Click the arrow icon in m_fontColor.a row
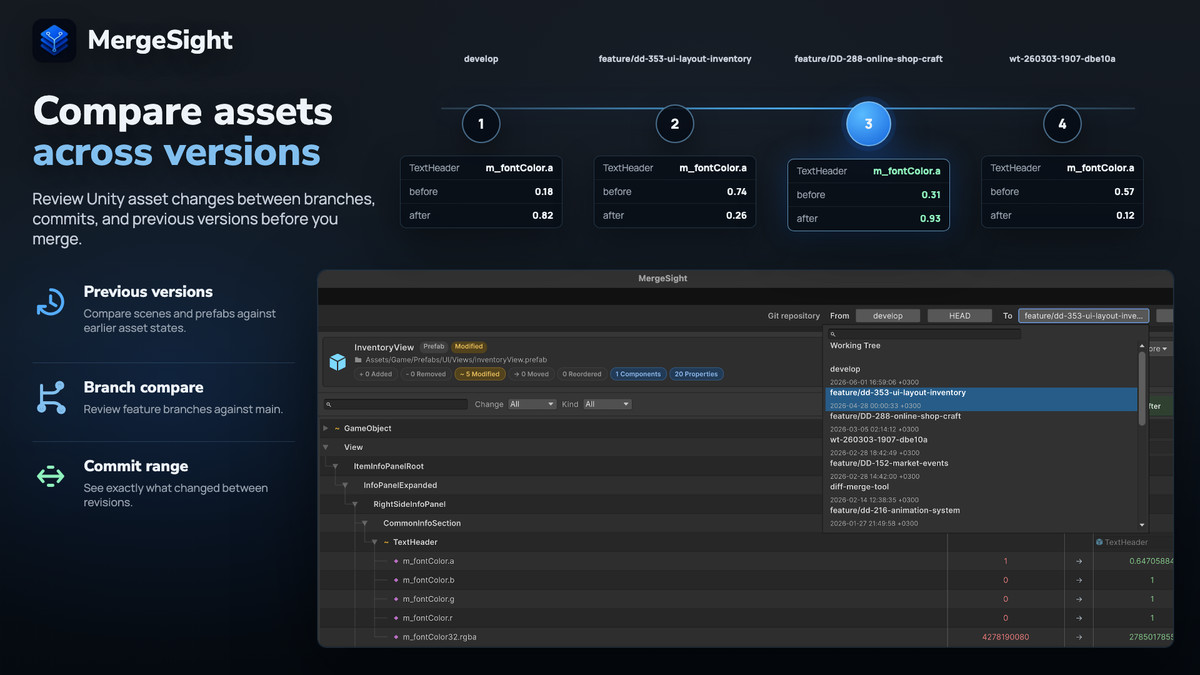This screenshot has width=1200, height=675. 1079,561
